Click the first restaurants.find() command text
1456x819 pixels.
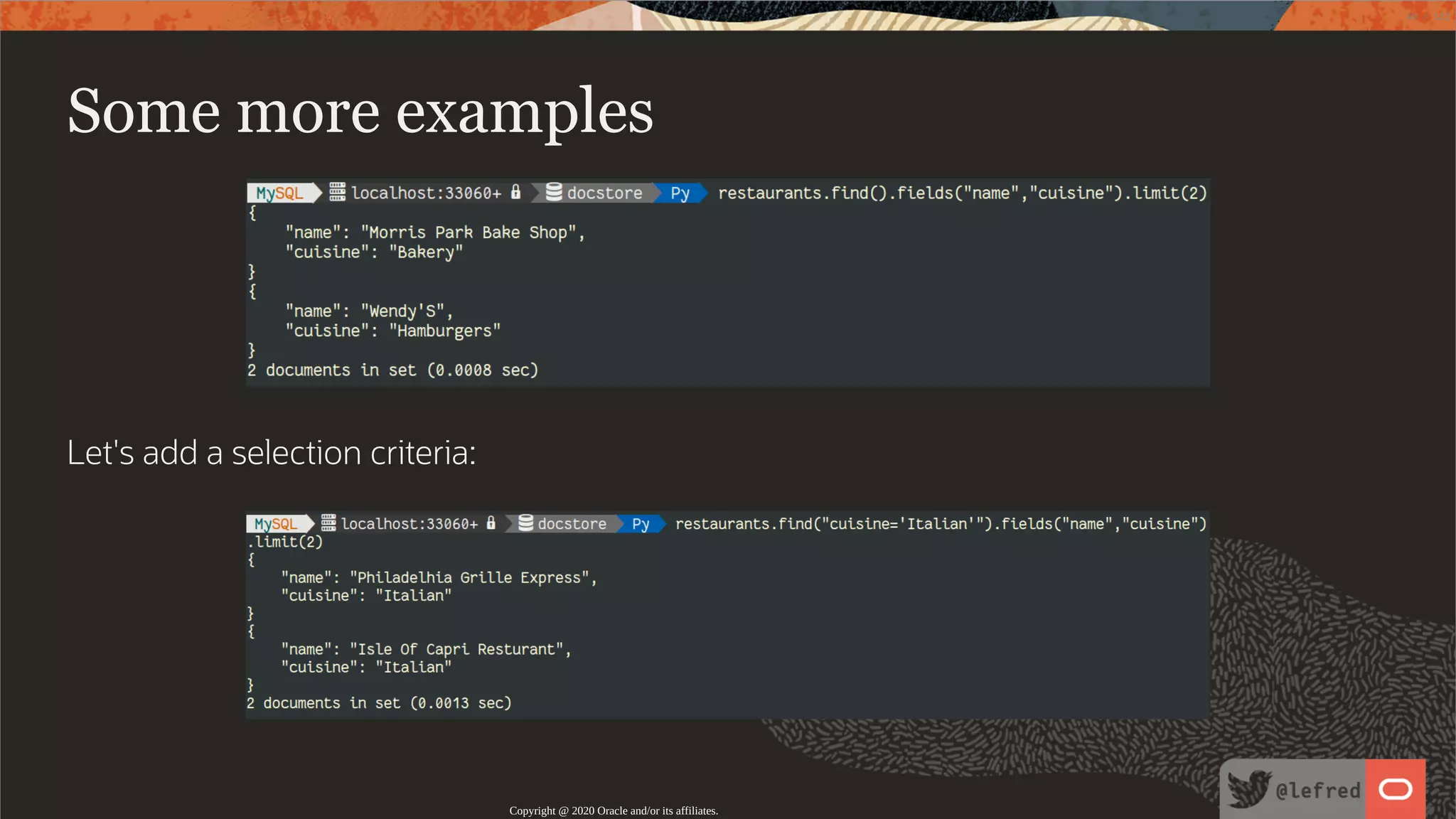pyautogui.click(x=962, y=193)
